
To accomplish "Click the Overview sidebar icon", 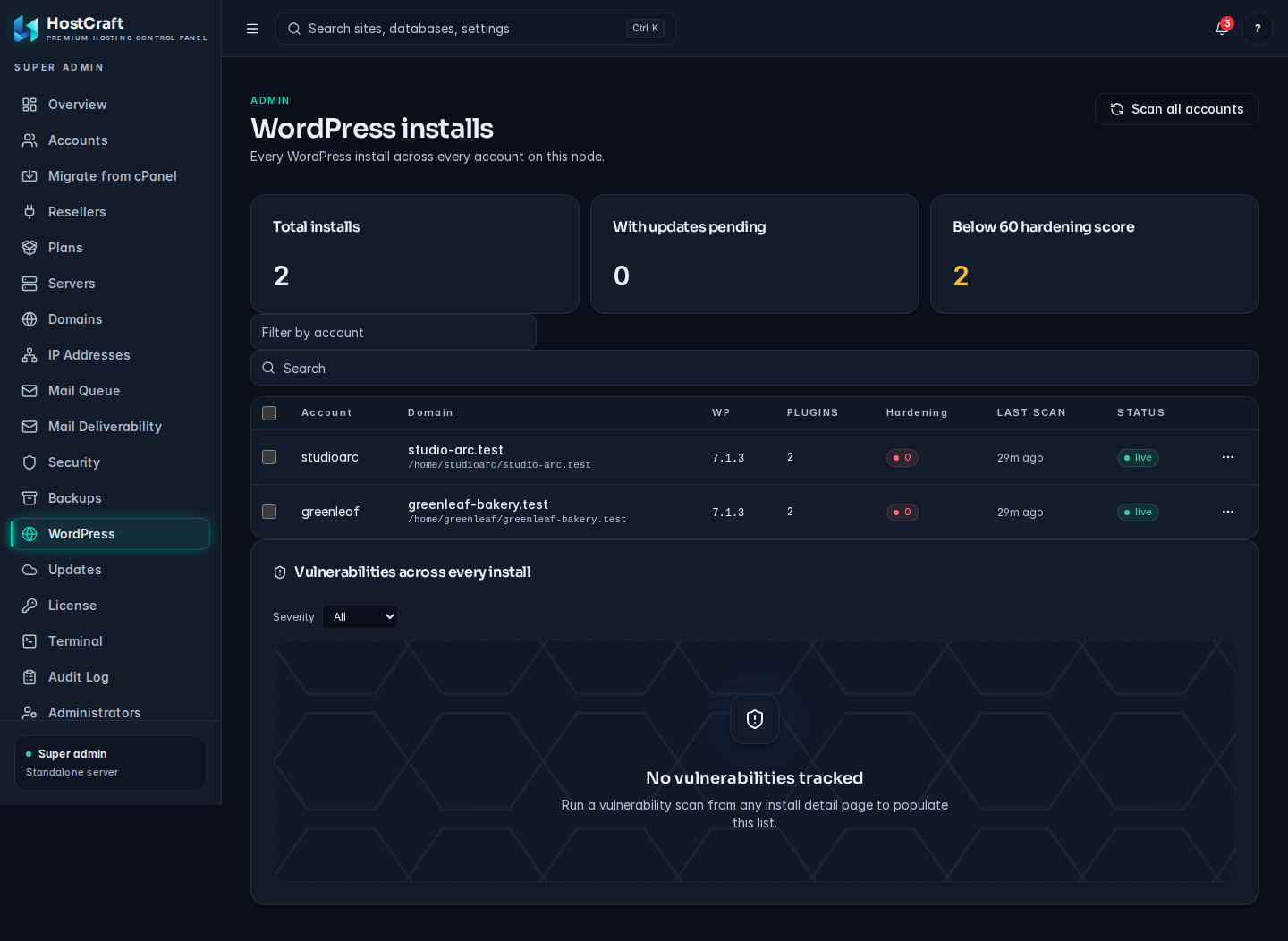I will pos(30,105).
